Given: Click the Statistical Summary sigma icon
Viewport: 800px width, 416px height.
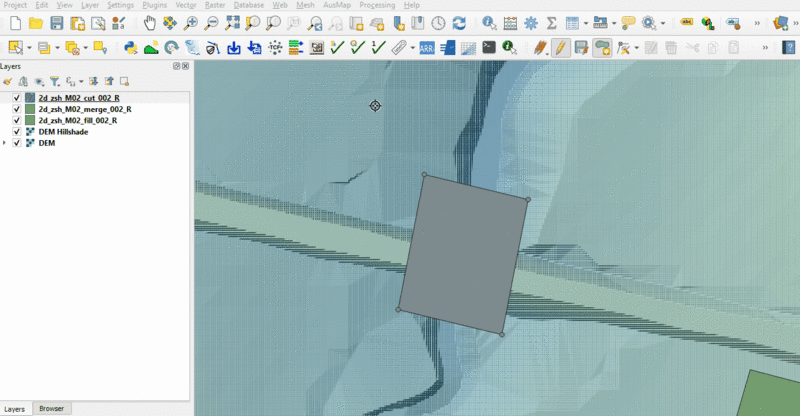Looking at the screenshot, I should tap(550, 22).
